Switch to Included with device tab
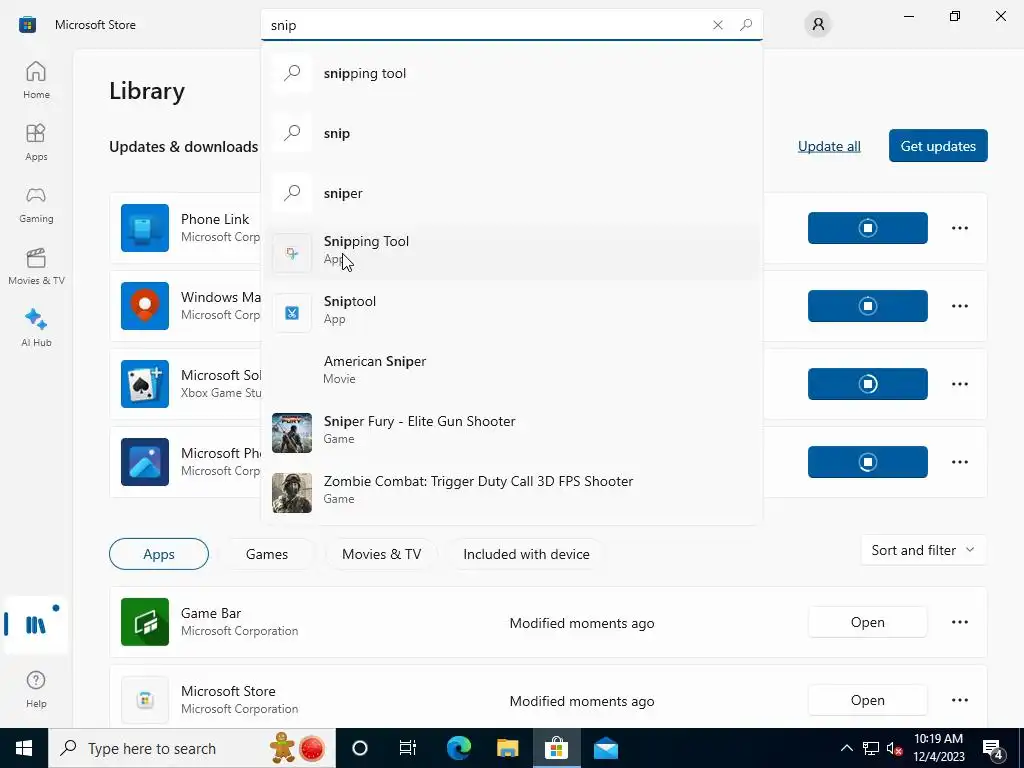This screenshot has height=768, width=1024. point(526,554)
